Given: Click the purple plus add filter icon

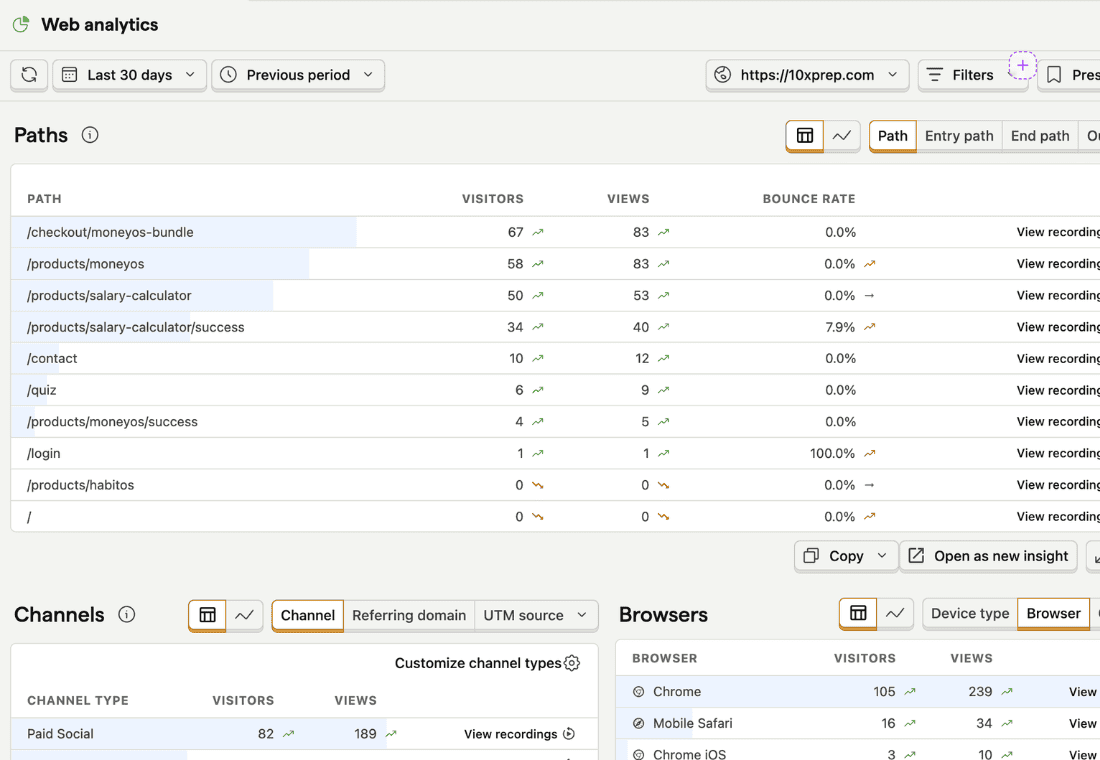Looking at the screenshot, I should click(1023, 65).
